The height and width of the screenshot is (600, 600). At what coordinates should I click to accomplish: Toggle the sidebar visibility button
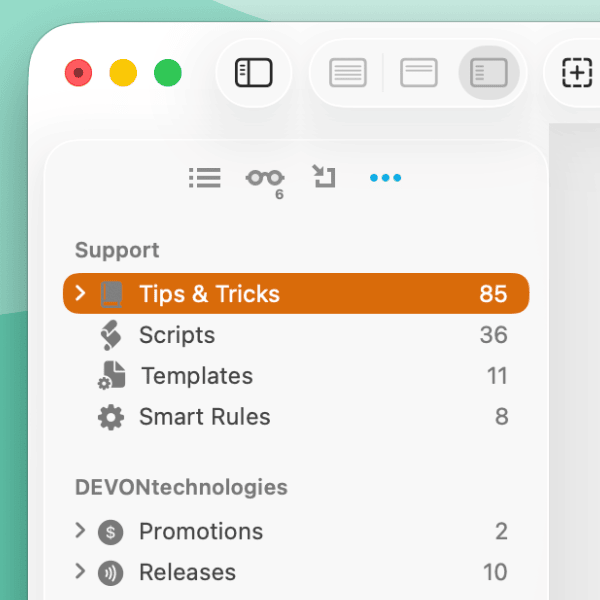pos(254,73)
